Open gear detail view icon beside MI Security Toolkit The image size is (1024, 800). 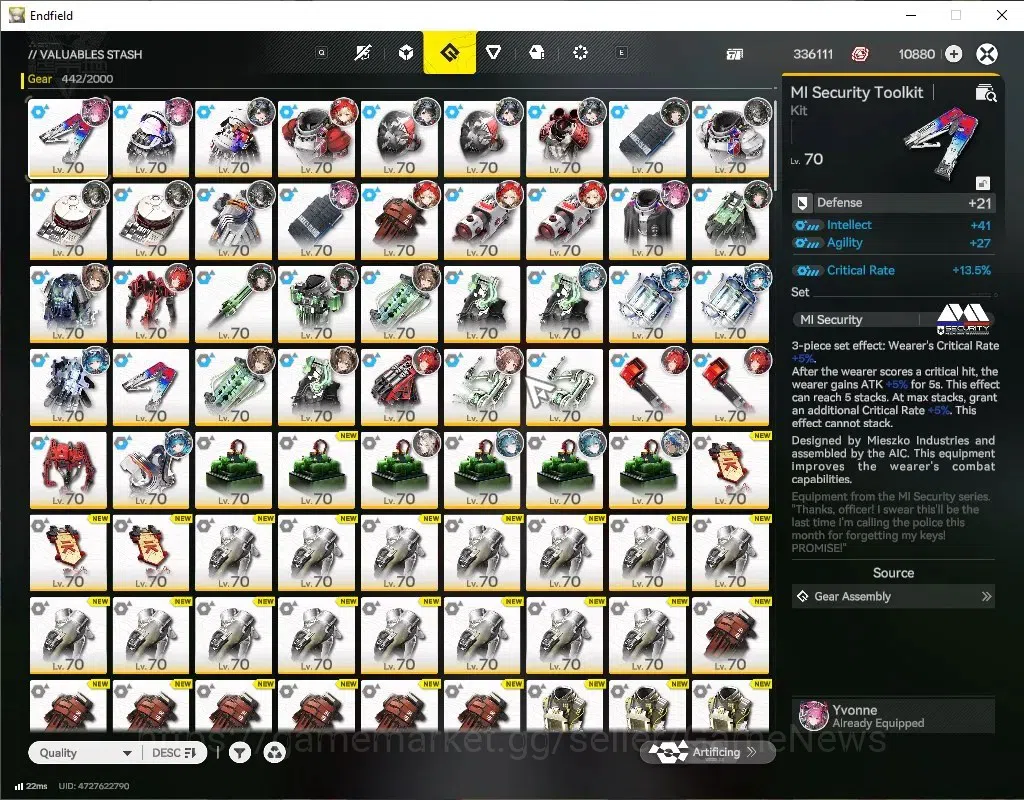pos(985,93)
